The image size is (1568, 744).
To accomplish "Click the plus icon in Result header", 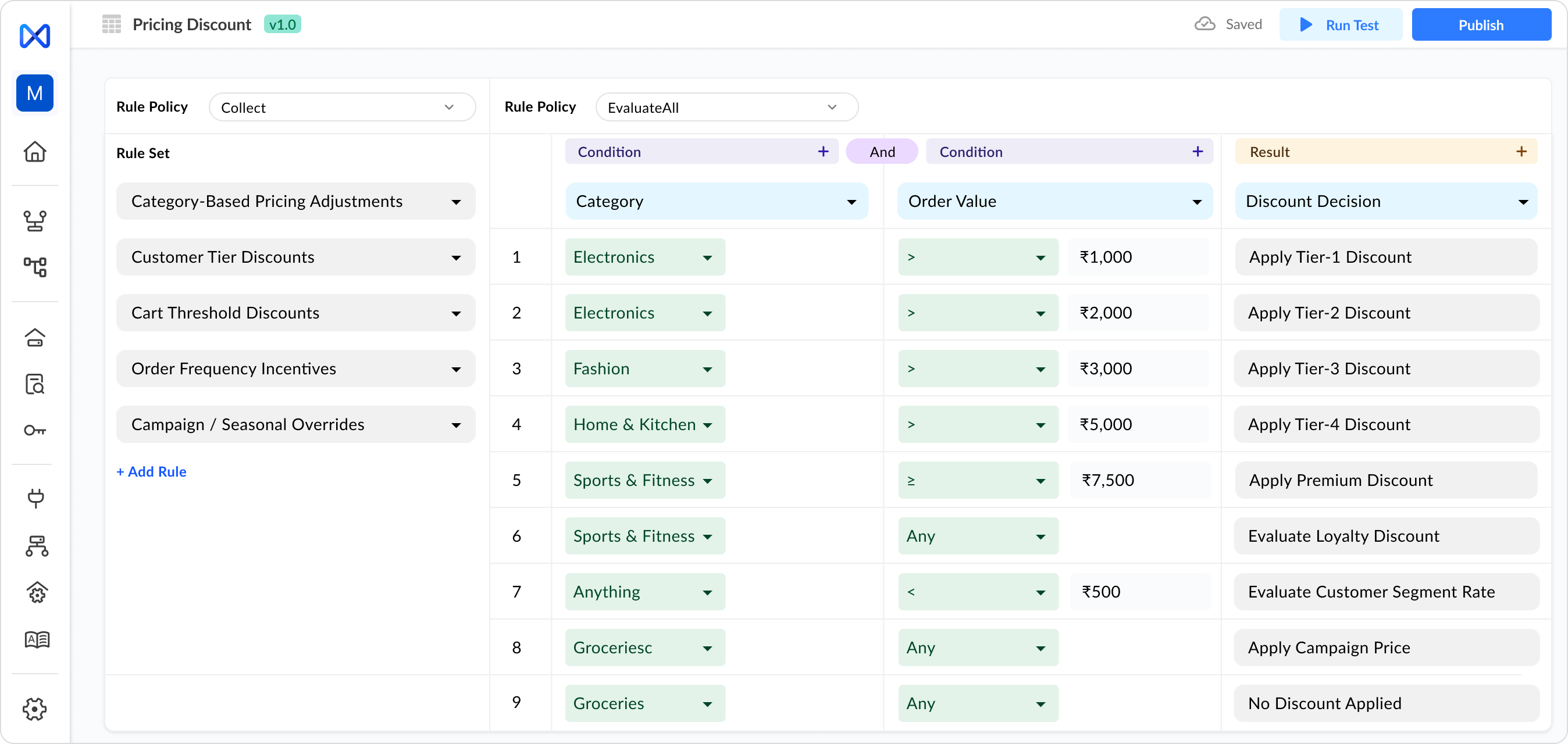I will click(x=1521, y=152).
